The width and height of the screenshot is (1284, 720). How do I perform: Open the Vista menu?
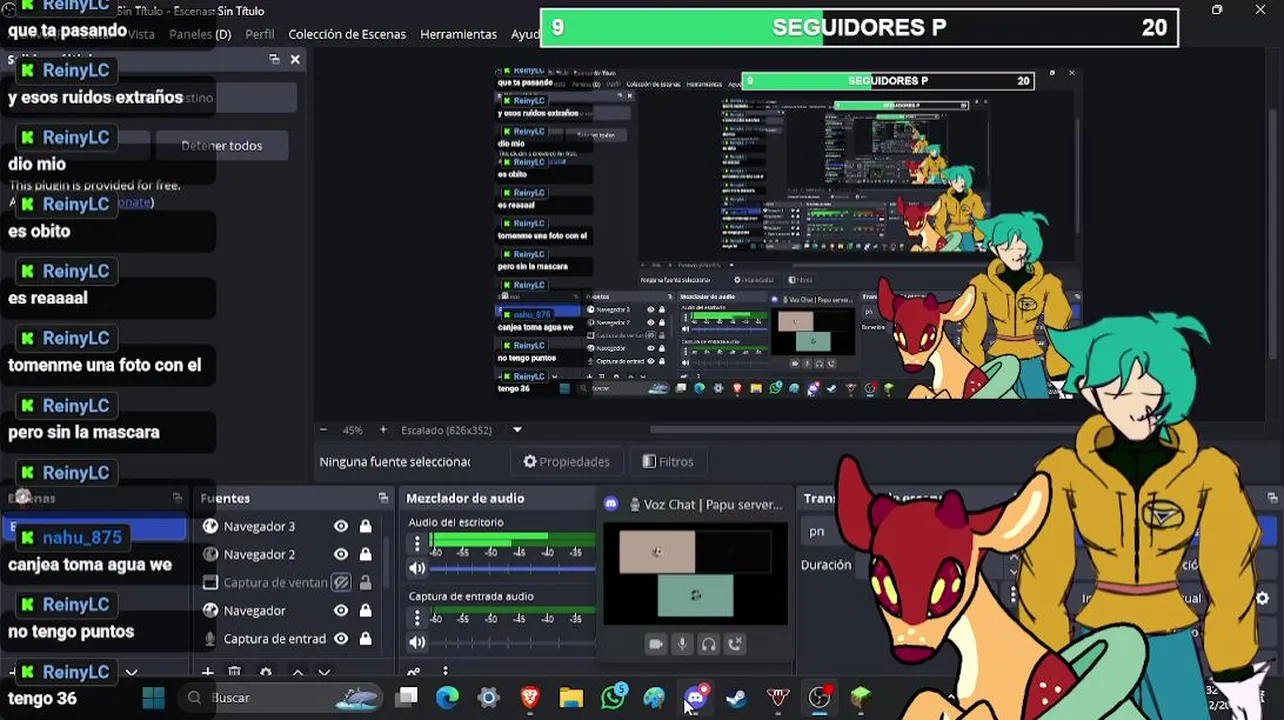[141, 34]
